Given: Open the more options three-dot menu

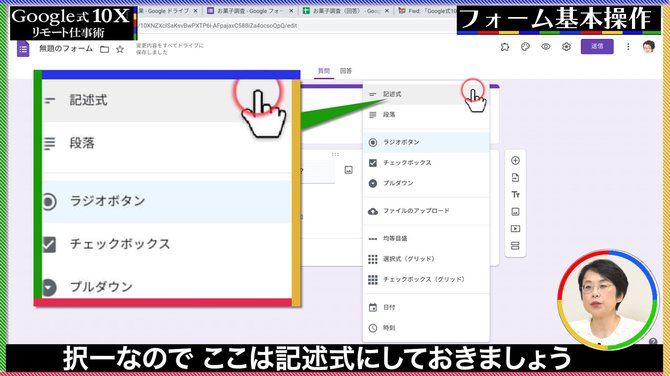Looking at the screenshot, I should (628, 47).
